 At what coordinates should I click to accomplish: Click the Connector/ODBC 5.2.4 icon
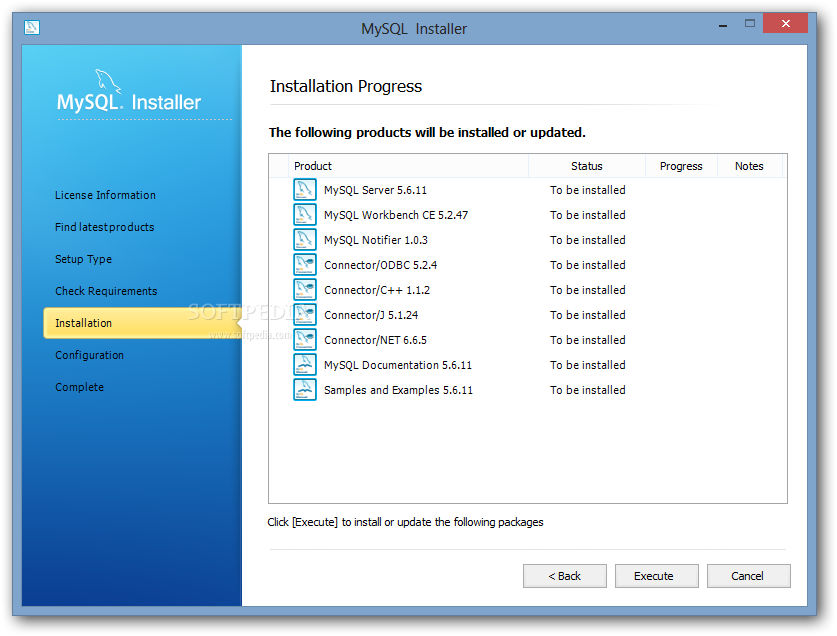(x=304, y=265)
